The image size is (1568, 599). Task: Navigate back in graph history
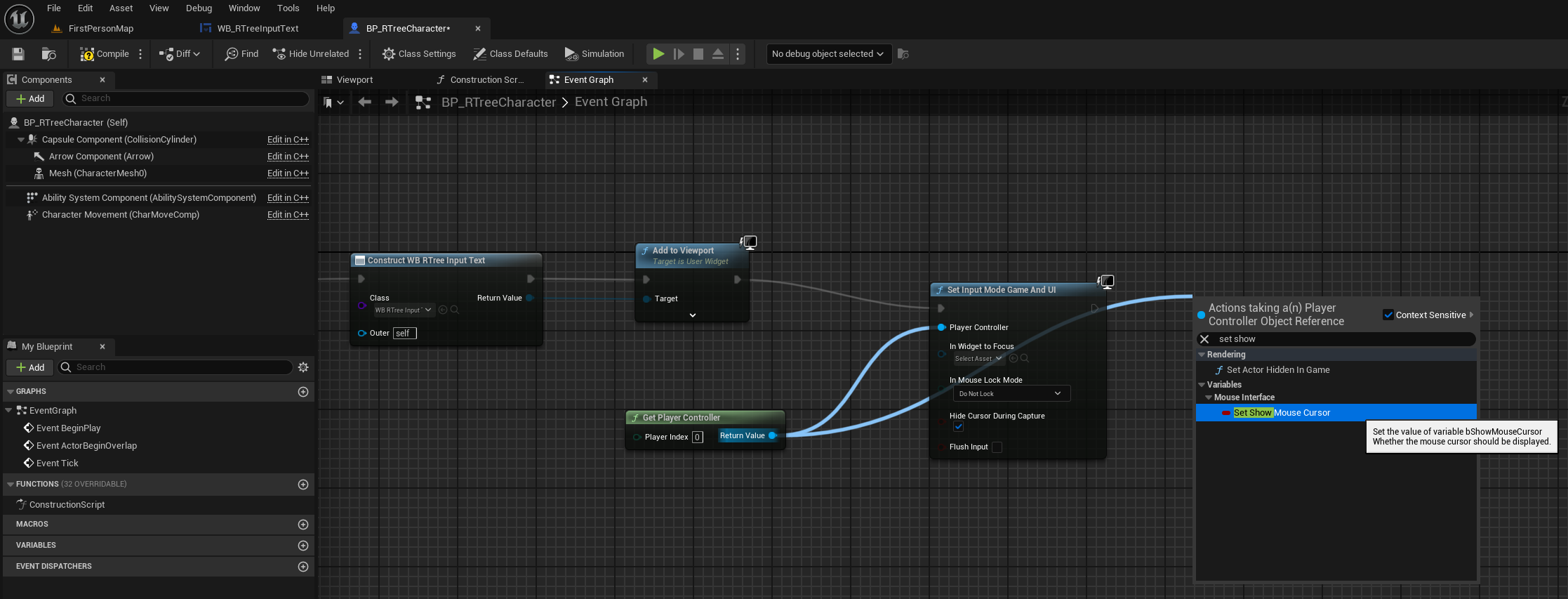(364, 103)
